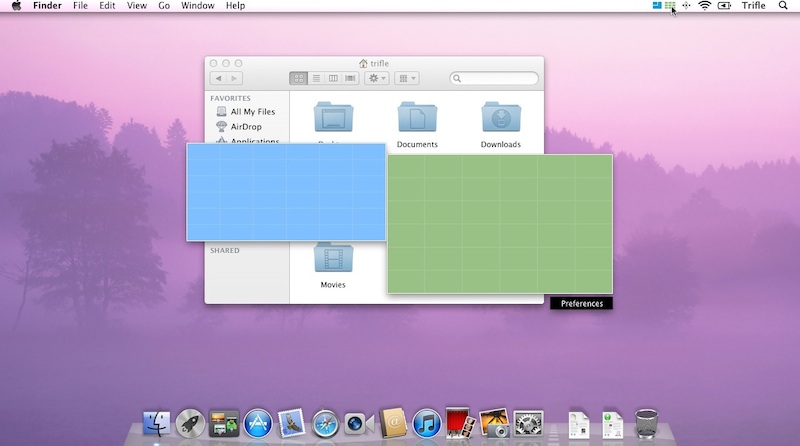Click the Preferences button
Screen dimensions: 800x446
pos(581,303)
